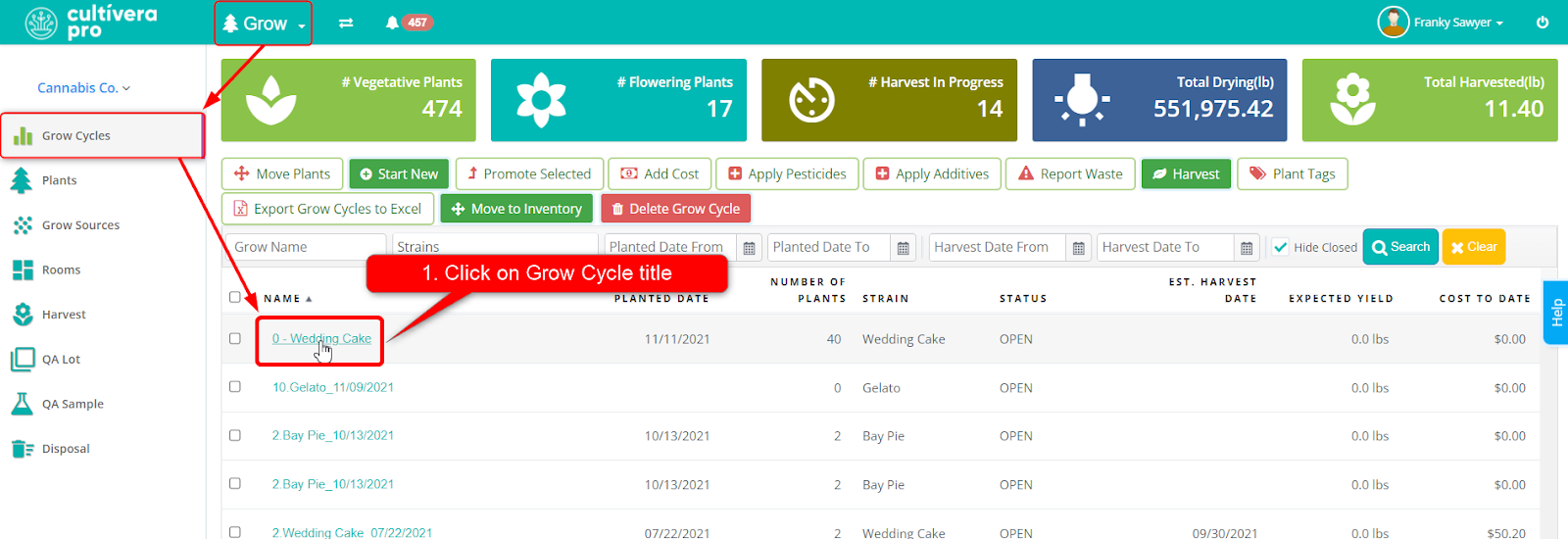
Task: Toggle the Hide Closed checkbox
Action: click(1280, 247)
